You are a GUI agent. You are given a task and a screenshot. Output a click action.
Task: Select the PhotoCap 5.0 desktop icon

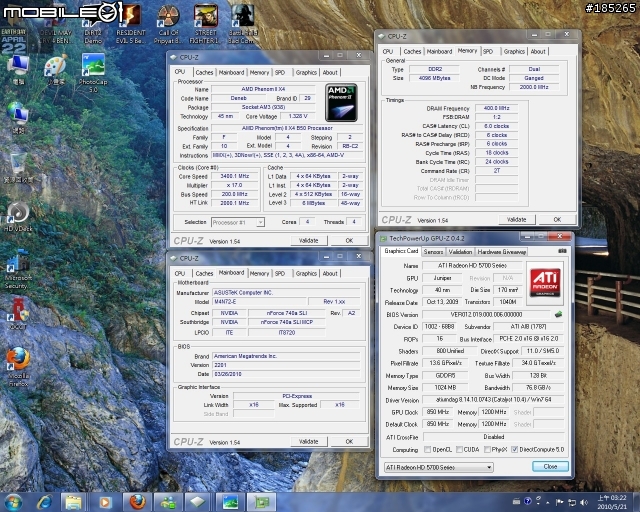coord(93,73)
